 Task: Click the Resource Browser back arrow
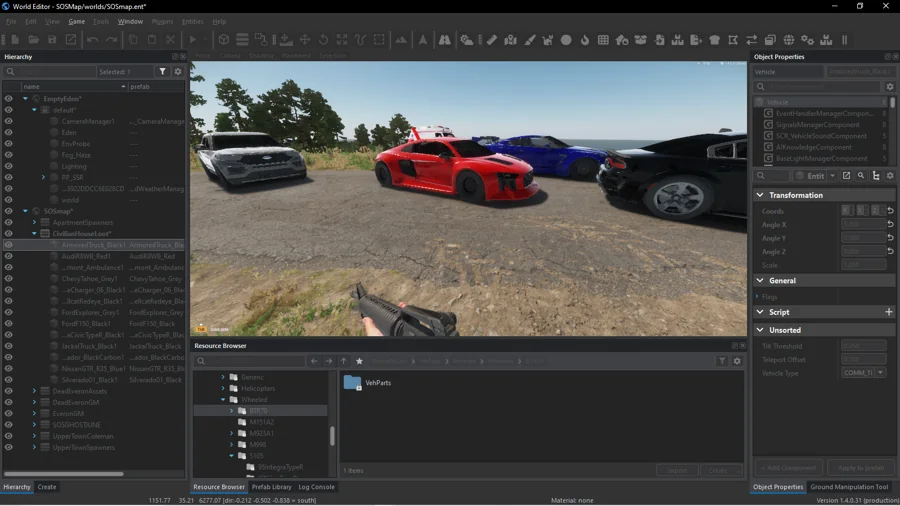314,361
